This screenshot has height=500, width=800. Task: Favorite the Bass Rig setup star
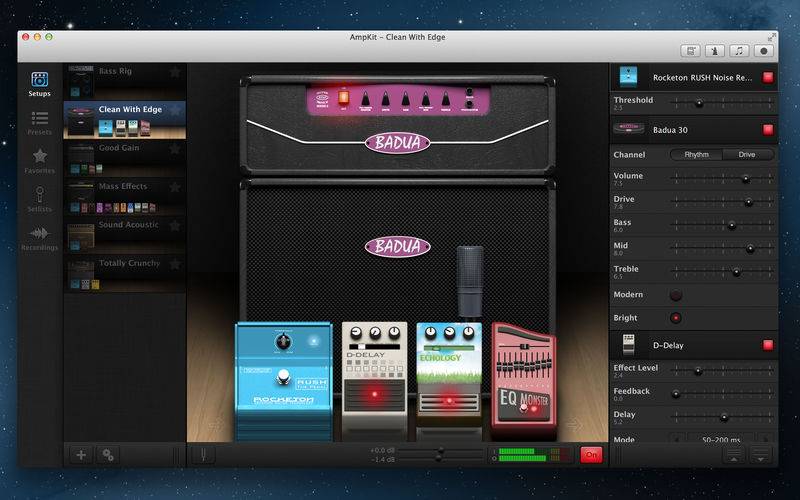click(175, 72)
